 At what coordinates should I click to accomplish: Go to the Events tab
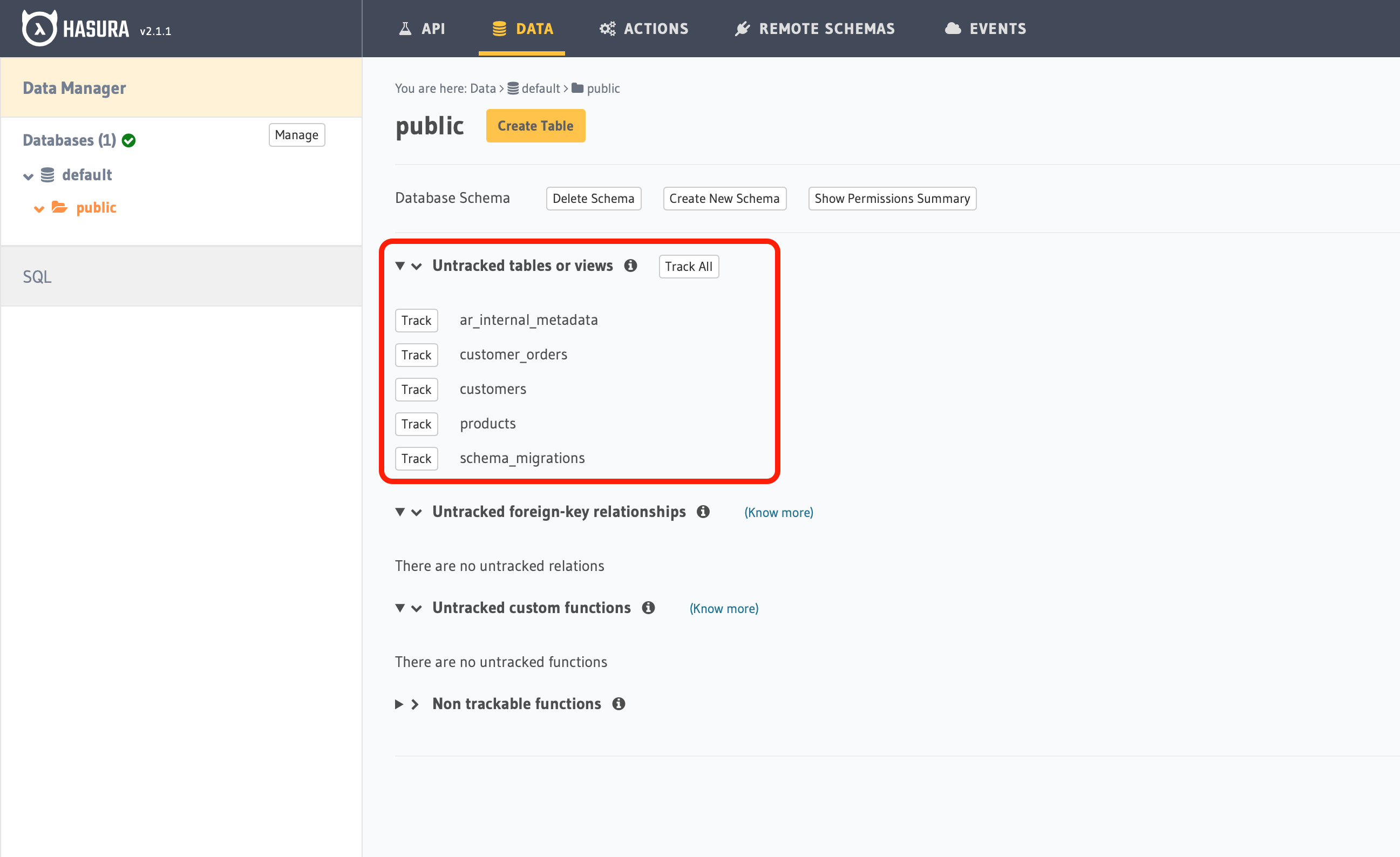tap(985, 29)
